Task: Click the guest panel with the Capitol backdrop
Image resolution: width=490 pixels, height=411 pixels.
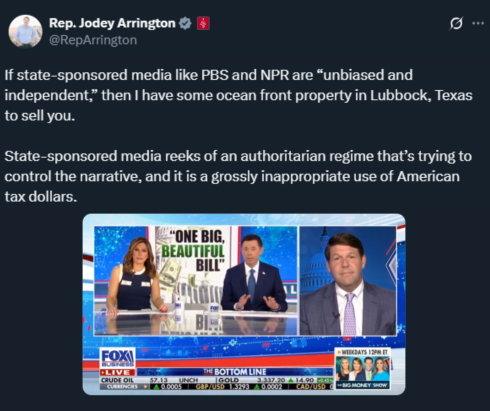Action: 348,281
